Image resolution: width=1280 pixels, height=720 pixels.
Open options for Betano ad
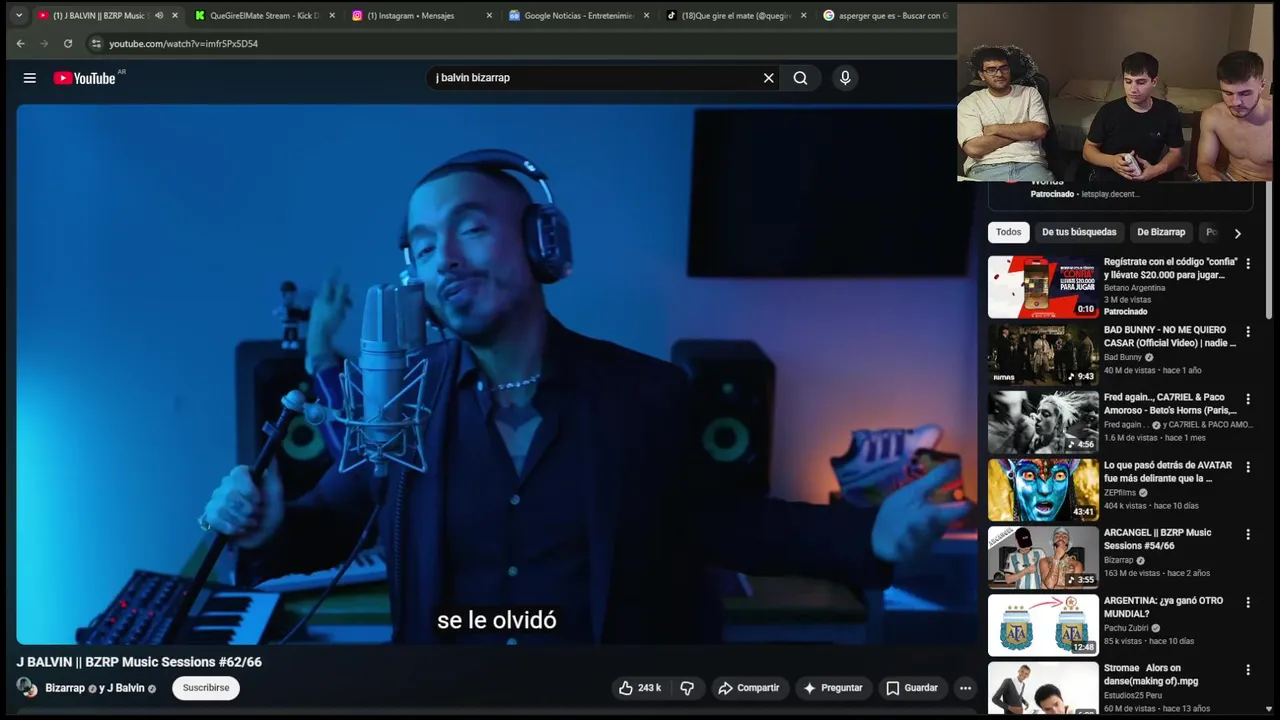1247,264
